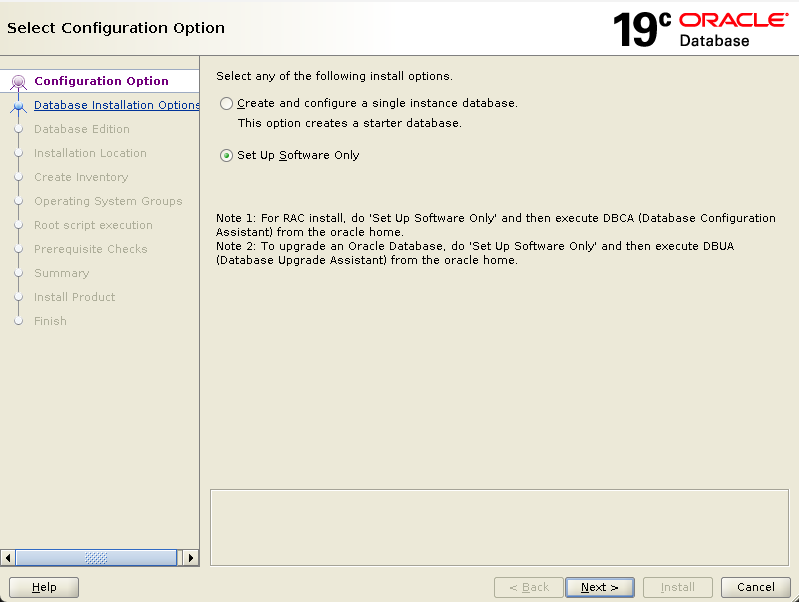Screen dimensions: 799x602
Task: Click the Configuration Option step
Action: (x=101, y=81)
